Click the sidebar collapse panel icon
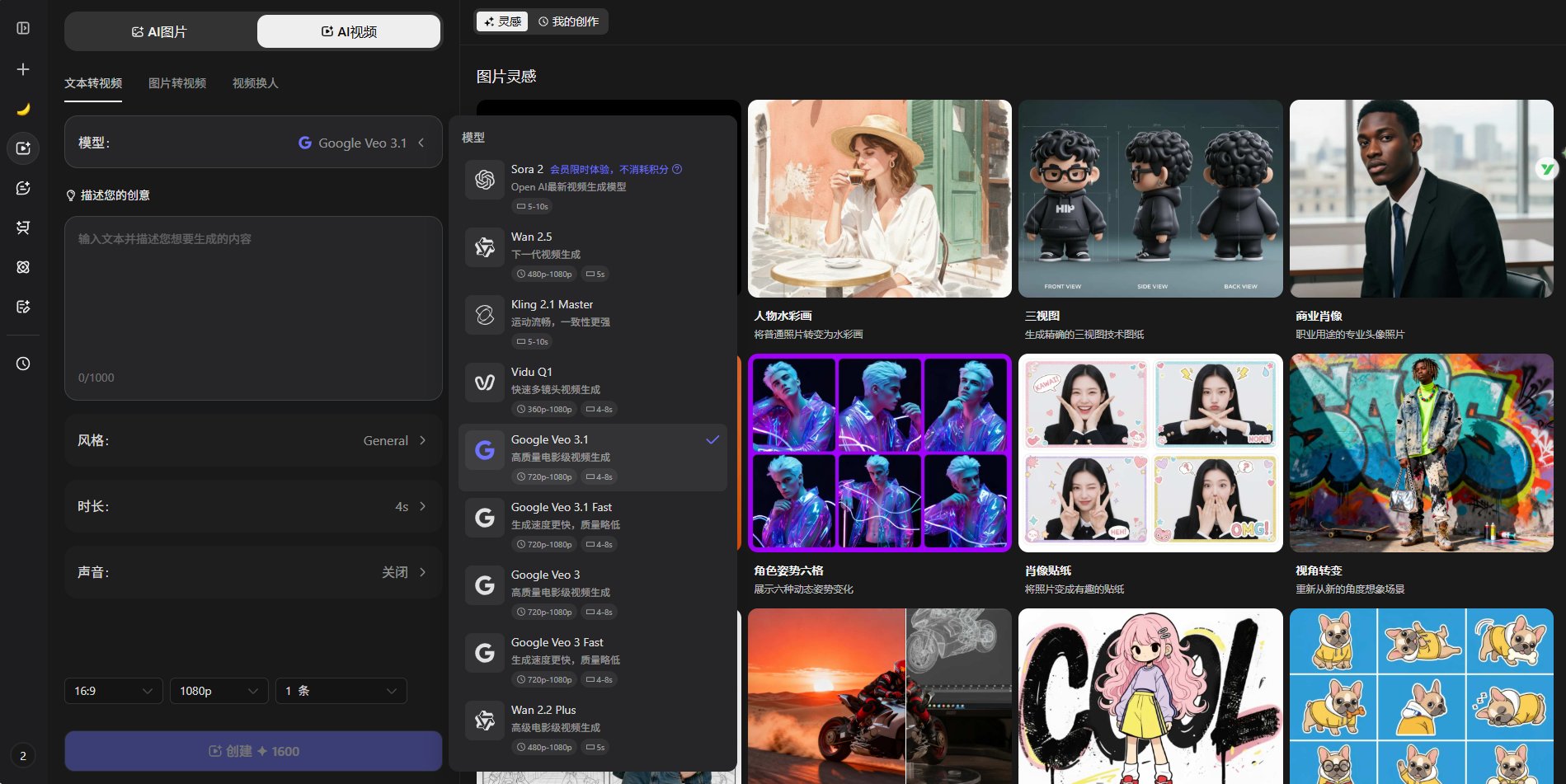Image resolution: width=1566 pixels, height=784 pixels. pyautogui.click(x=23, y=28)
